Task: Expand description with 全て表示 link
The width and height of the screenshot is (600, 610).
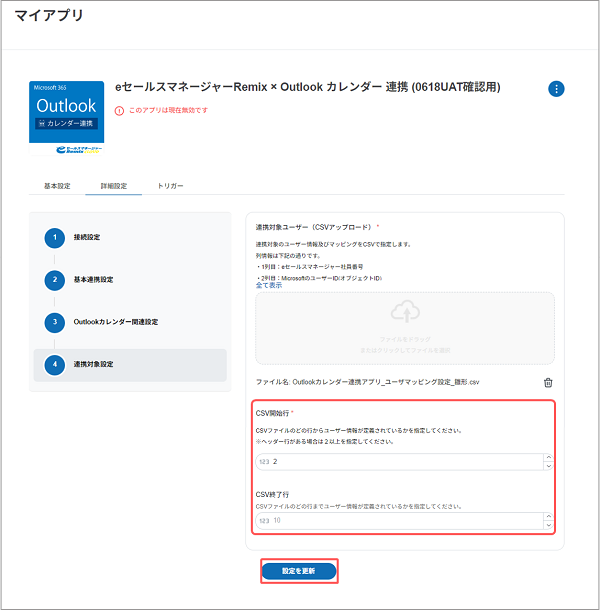Action: click(x=268, y=285)
